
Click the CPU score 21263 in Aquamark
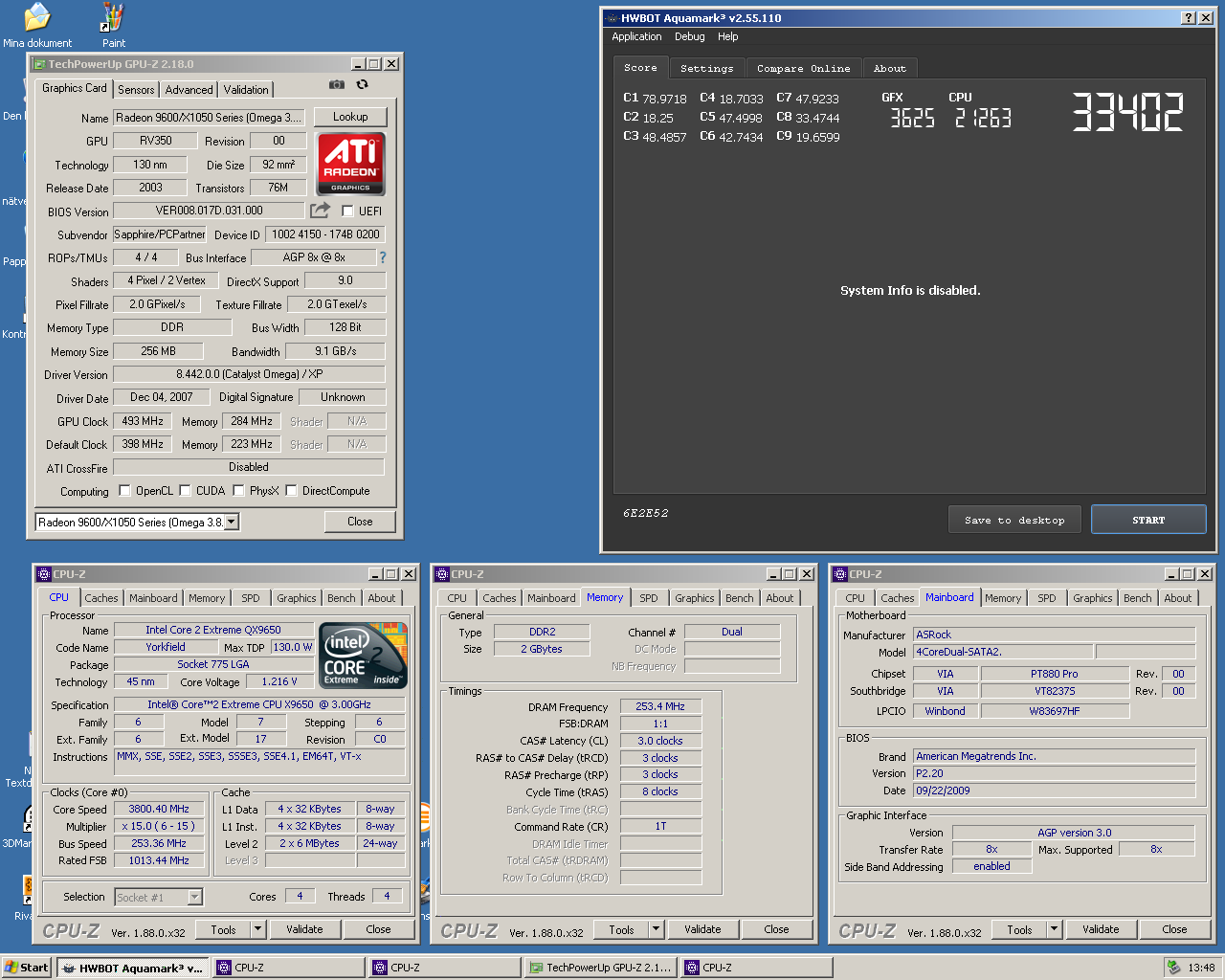[983, 118]
